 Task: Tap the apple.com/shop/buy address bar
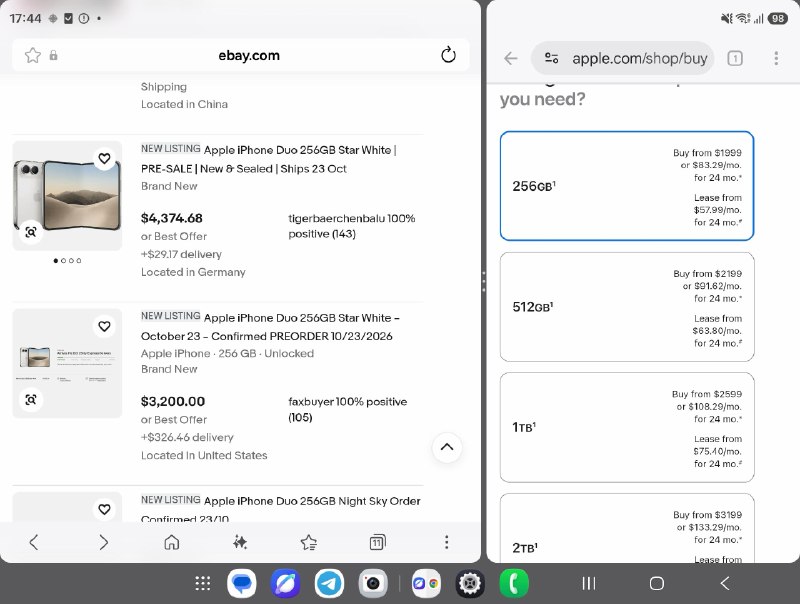point(622,58)
